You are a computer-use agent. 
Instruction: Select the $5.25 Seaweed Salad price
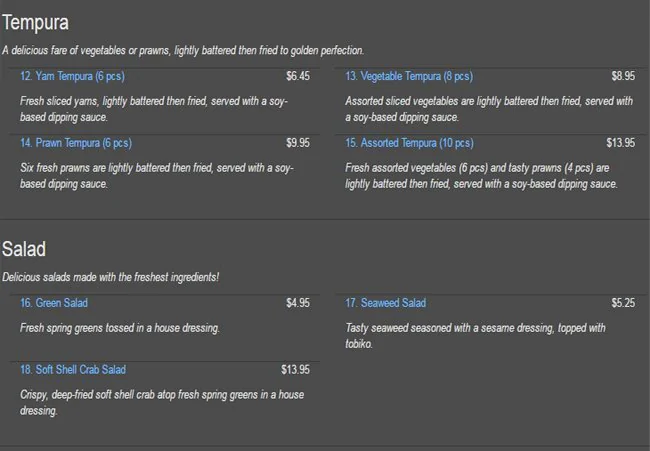[623, 303]
